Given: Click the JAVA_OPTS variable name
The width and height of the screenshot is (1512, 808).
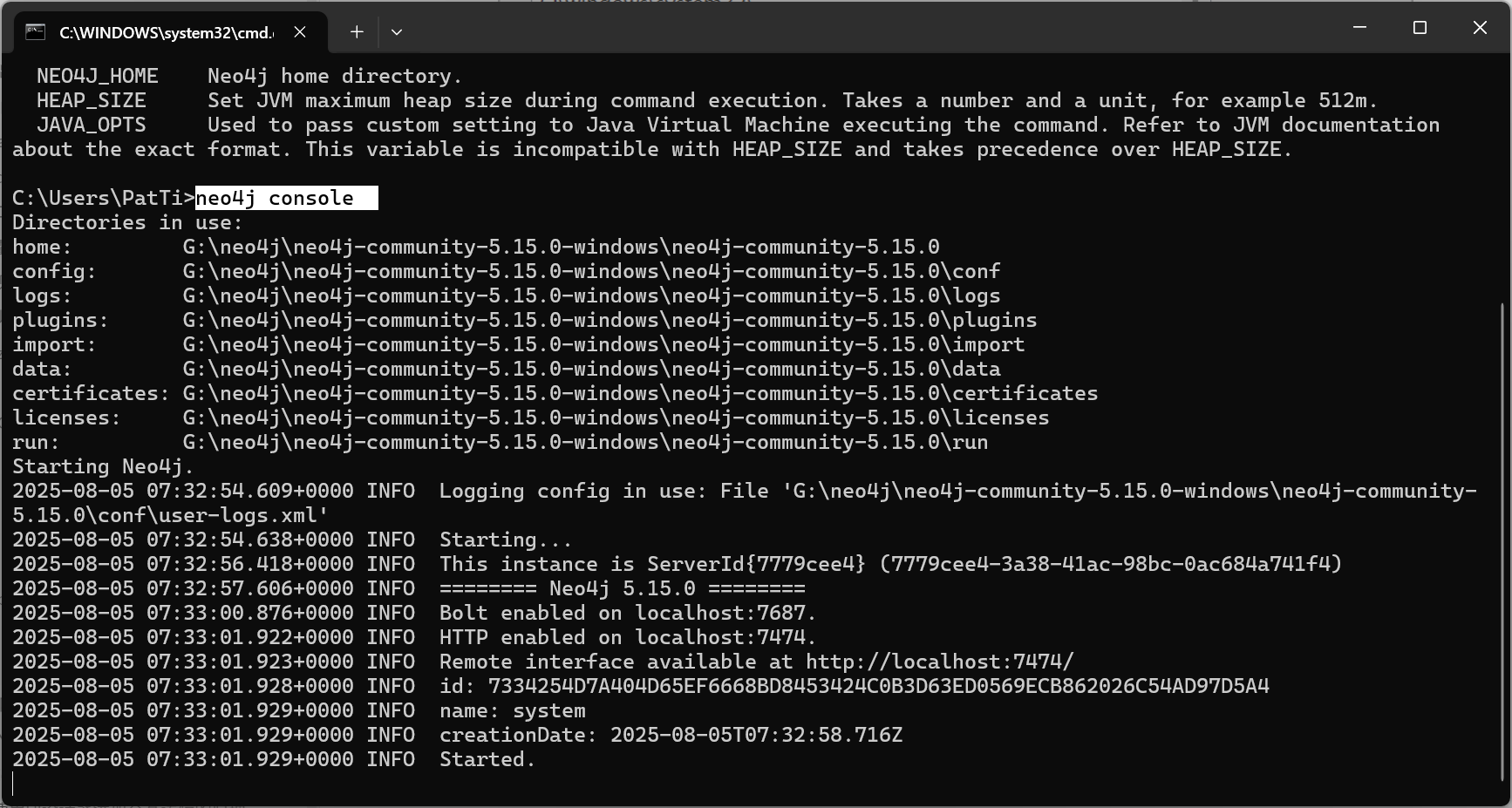Looking at the screenshot, I should [92, 126].
